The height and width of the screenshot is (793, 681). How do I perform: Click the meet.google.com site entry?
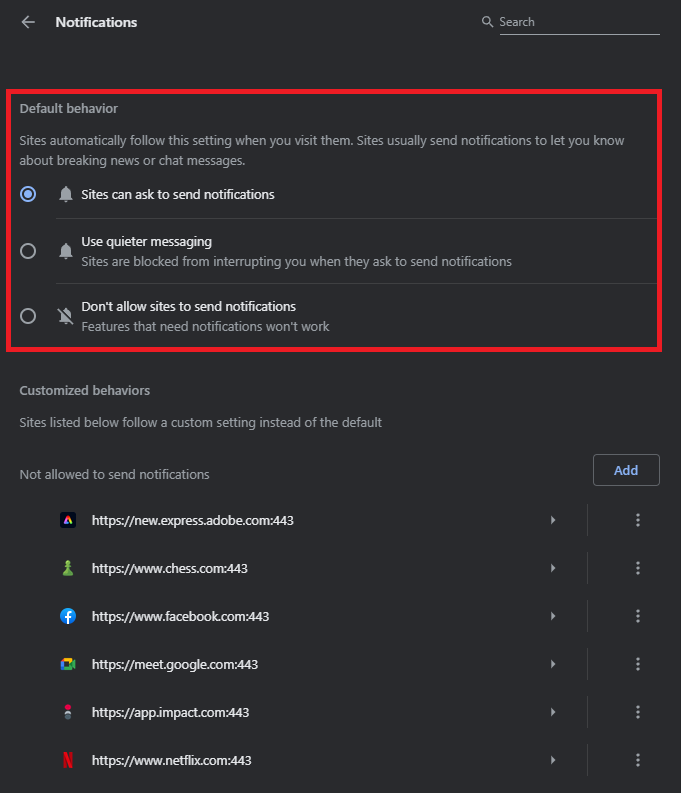pyautogui.click(x=170, y=664)
